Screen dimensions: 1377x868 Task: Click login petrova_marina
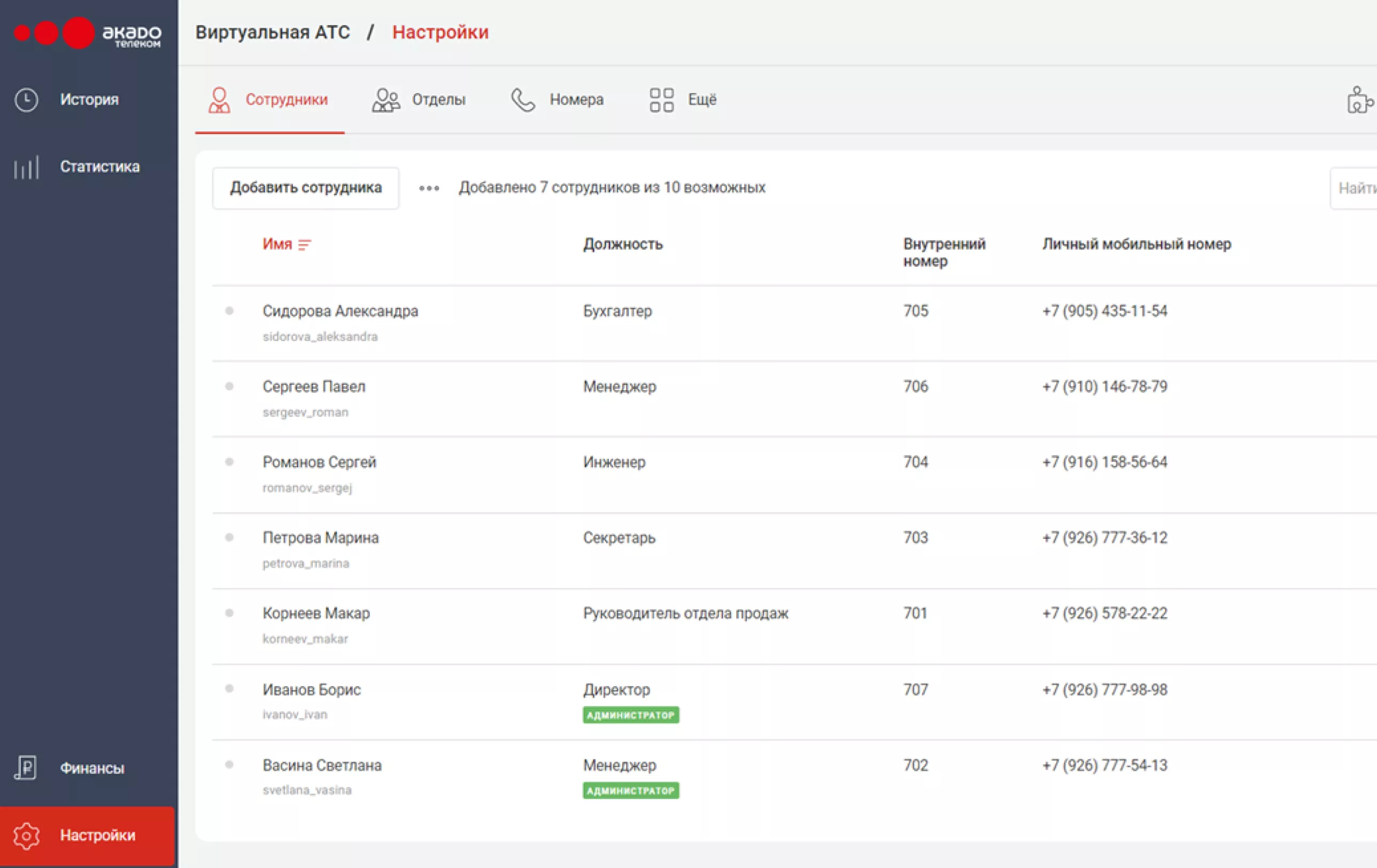(x=306, y=563)
